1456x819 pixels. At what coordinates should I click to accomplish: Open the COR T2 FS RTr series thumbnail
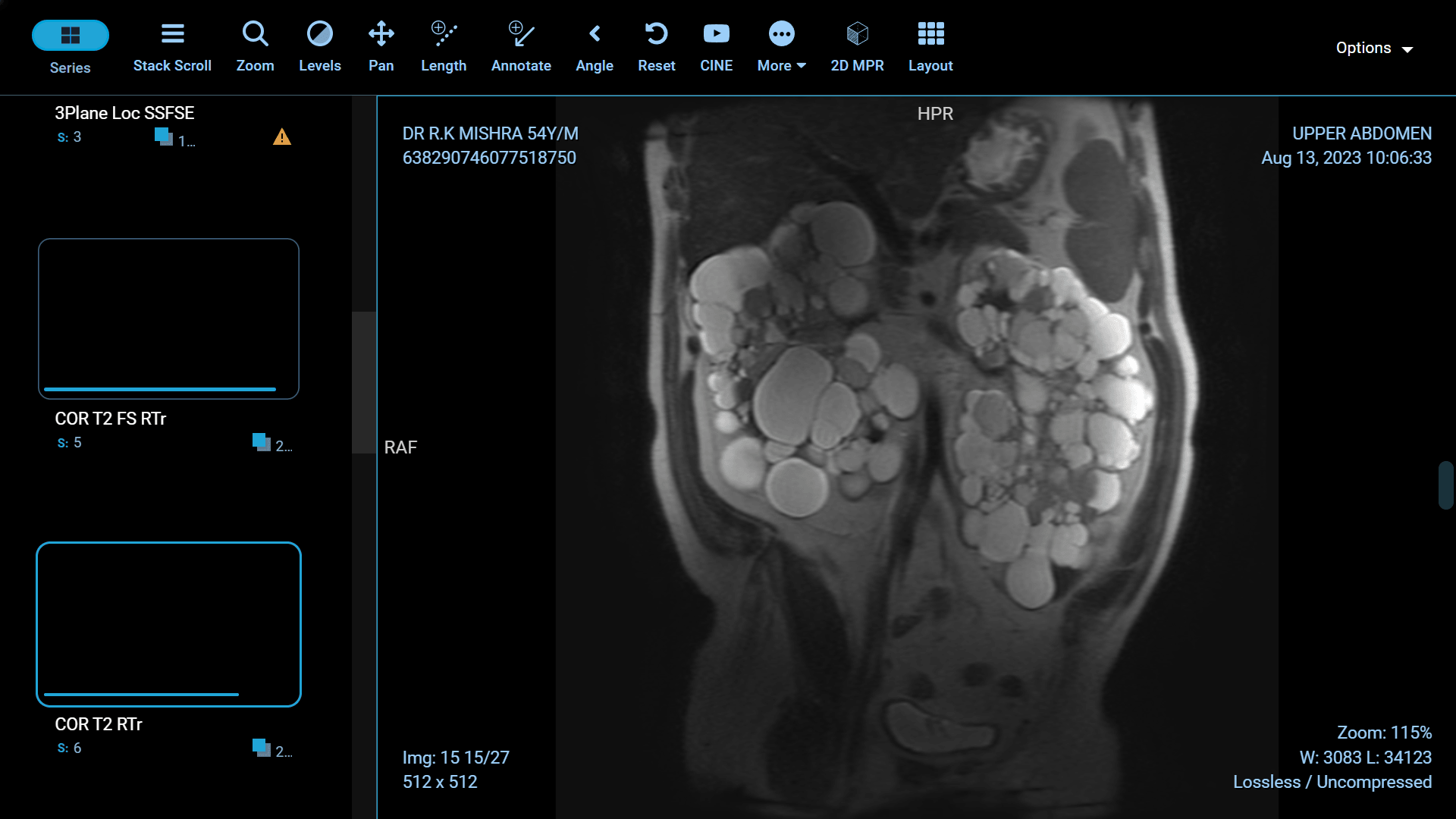[x=168, y=318]
